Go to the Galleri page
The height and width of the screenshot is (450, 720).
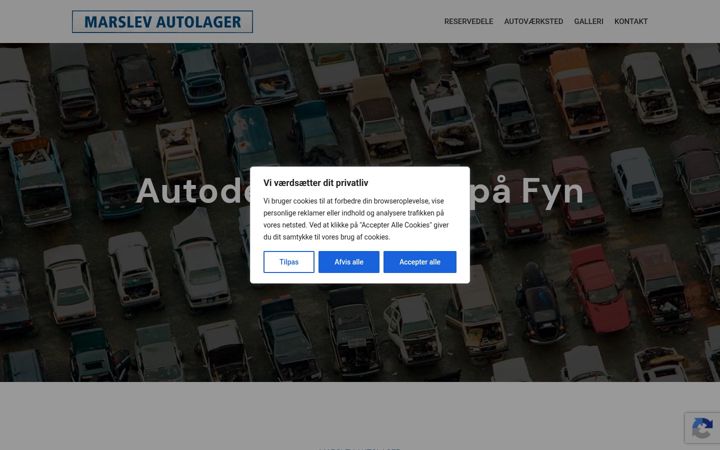coord(588,21)
